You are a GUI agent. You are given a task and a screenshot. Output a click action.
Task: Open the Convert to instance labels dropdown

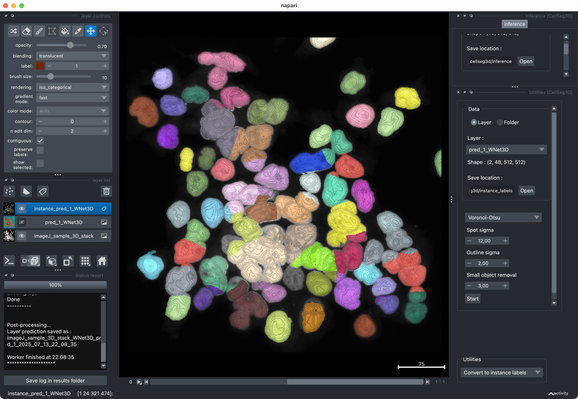[502, 372]
